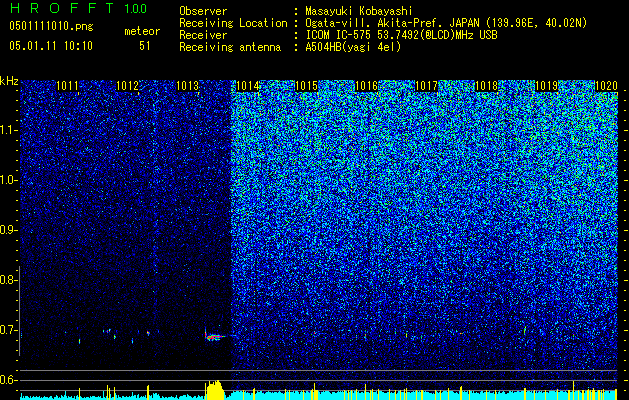629x400 pixels.
Task: Click the Observer field label
Action: (x=203, y=11)
